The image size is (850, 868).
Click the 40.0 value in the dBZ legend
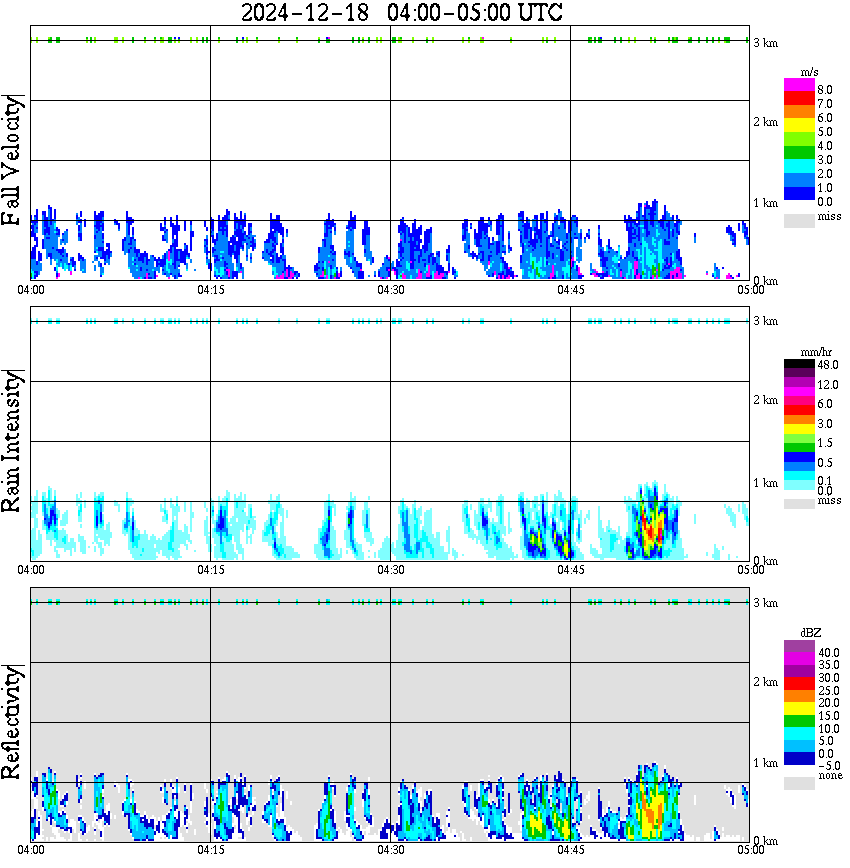(x=828, y=653)
